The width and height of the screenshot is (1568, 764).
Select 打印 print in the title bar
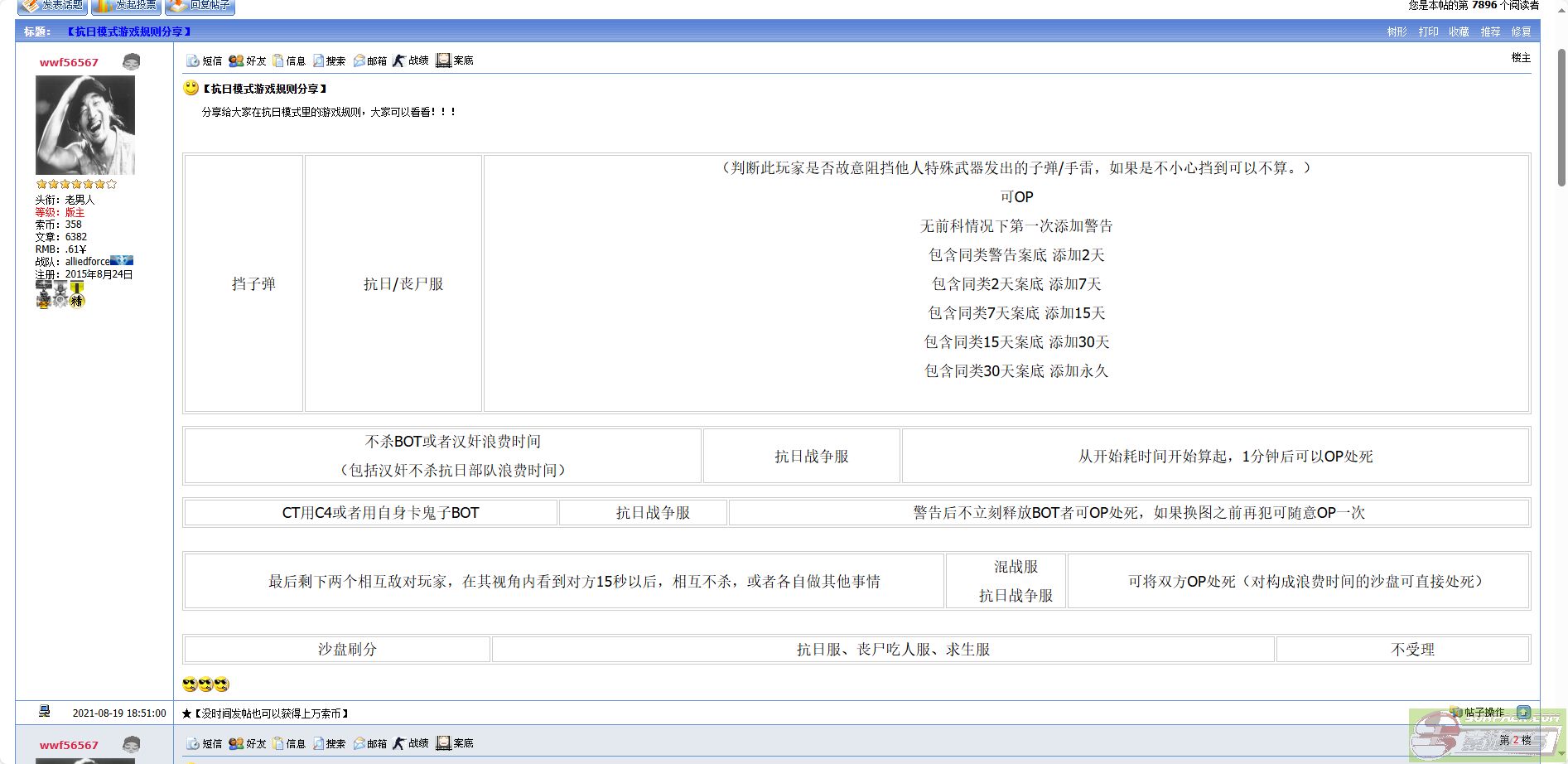[x=1428, y=31]
